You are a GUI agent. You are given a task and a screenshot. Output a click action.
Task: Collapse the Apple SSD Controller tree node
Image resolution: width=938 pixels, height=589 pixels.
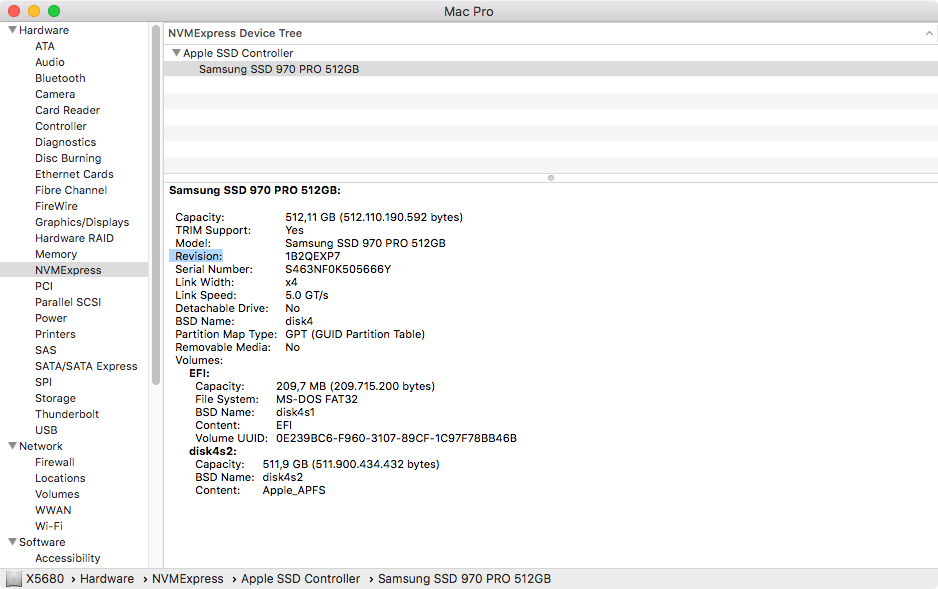176,53
